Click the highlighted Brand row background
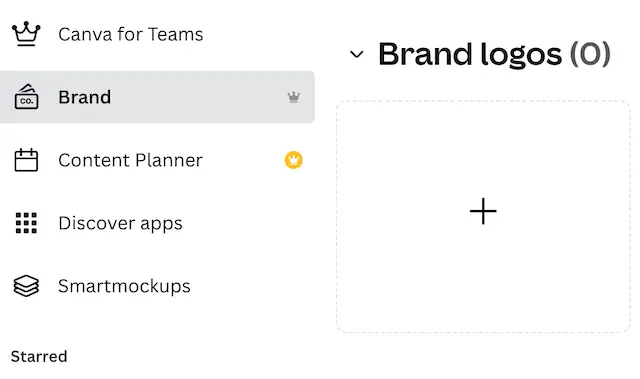Screen dimensions: 640x379 tap(157, 97)
